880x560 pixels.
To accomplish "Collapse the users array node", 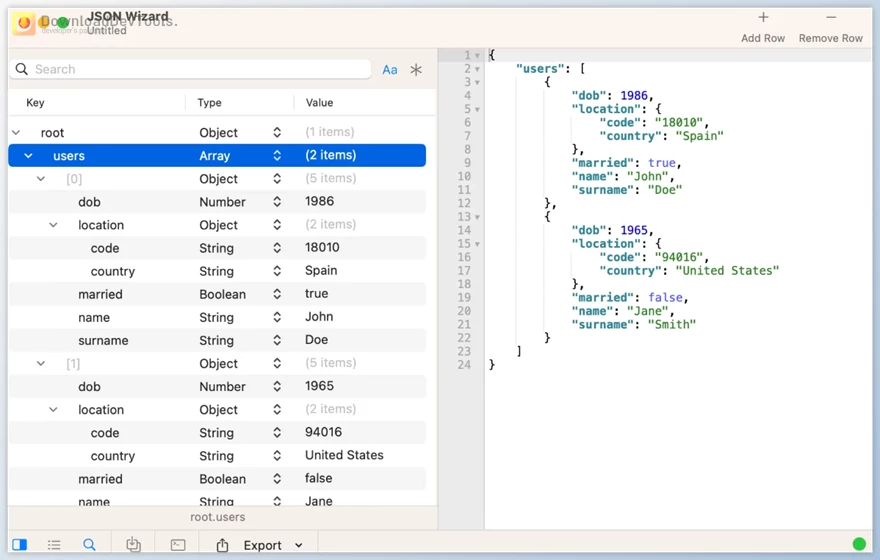I will [28, 155].
